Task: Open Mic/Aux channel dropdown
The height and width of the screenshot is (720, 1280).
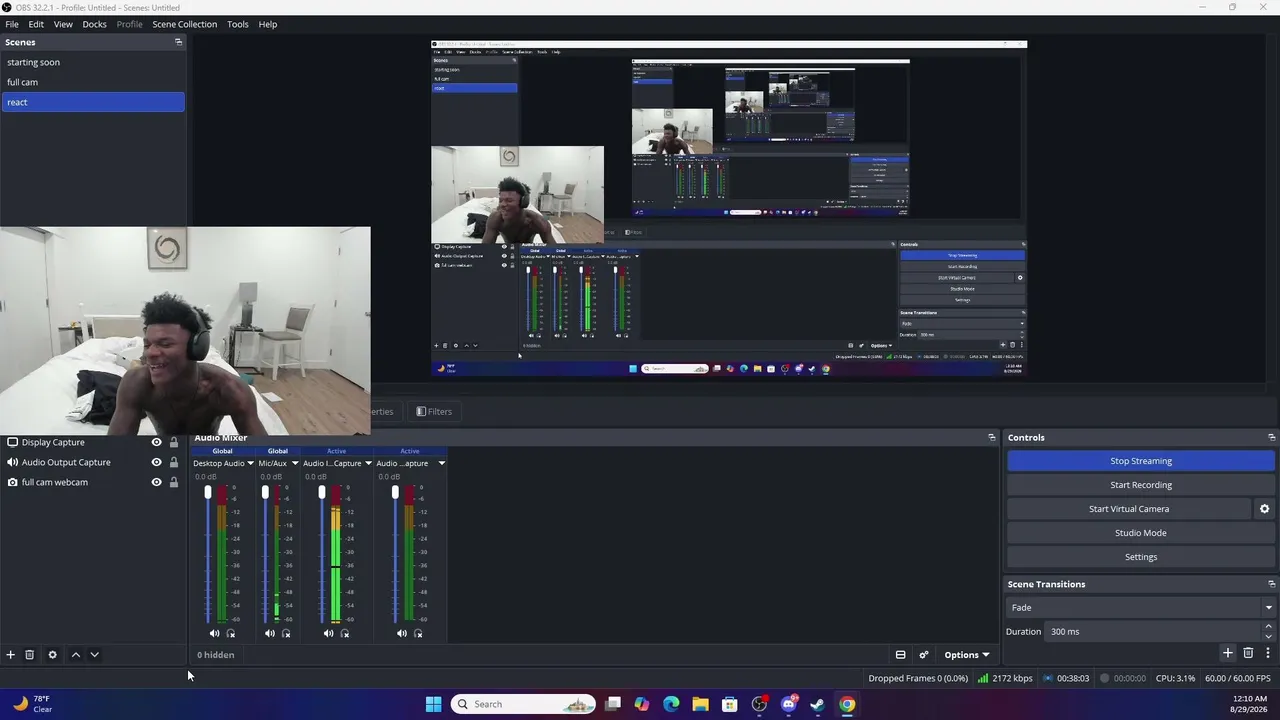Action: 295,463
